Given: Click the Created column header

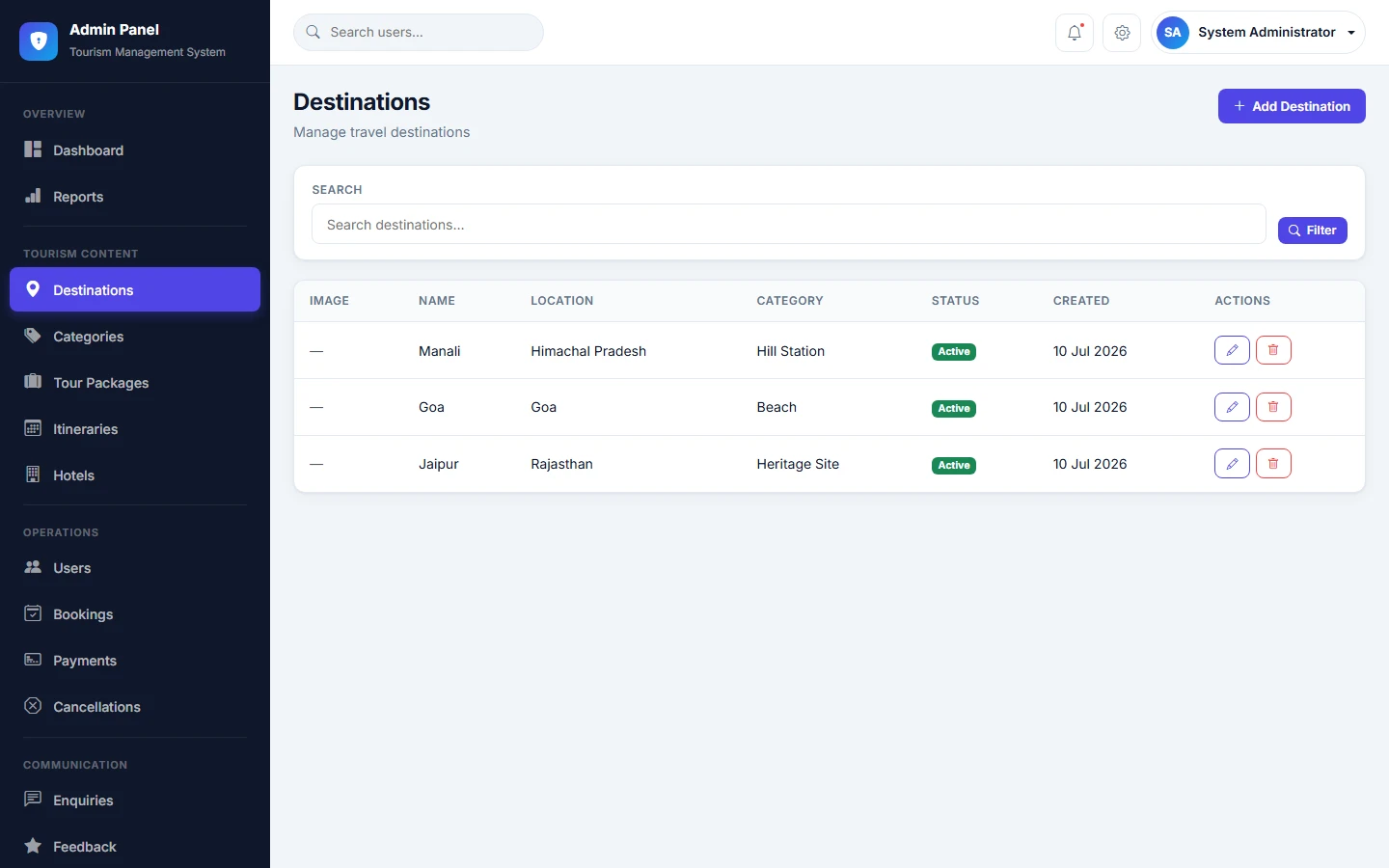Looking at the screenshot, I should (x=1081, y=301).
